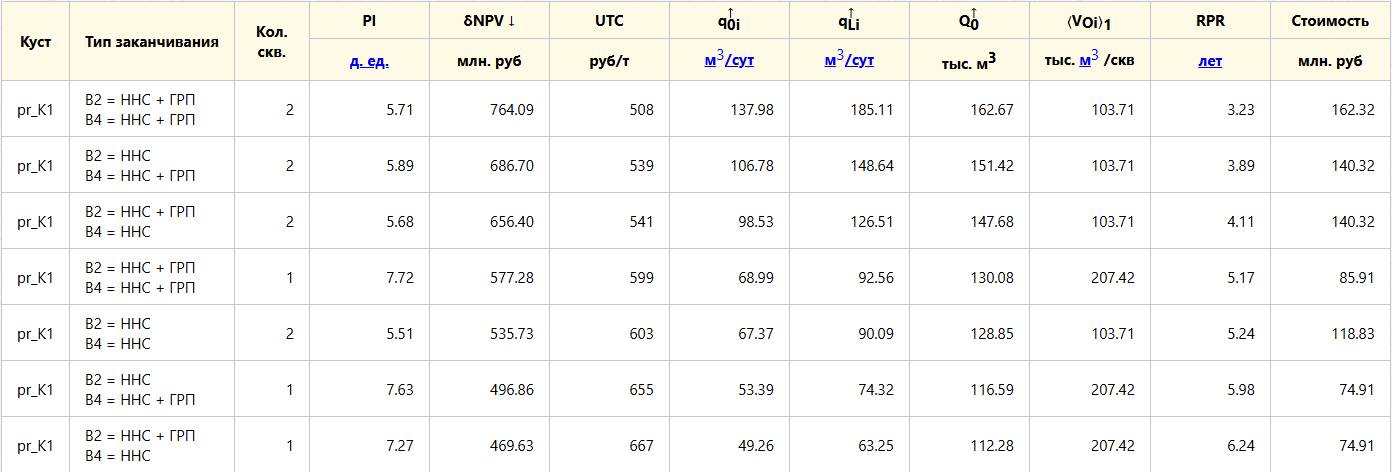Select the cost cell with value 118.83
The image size is (1392, 472).
1330,333
